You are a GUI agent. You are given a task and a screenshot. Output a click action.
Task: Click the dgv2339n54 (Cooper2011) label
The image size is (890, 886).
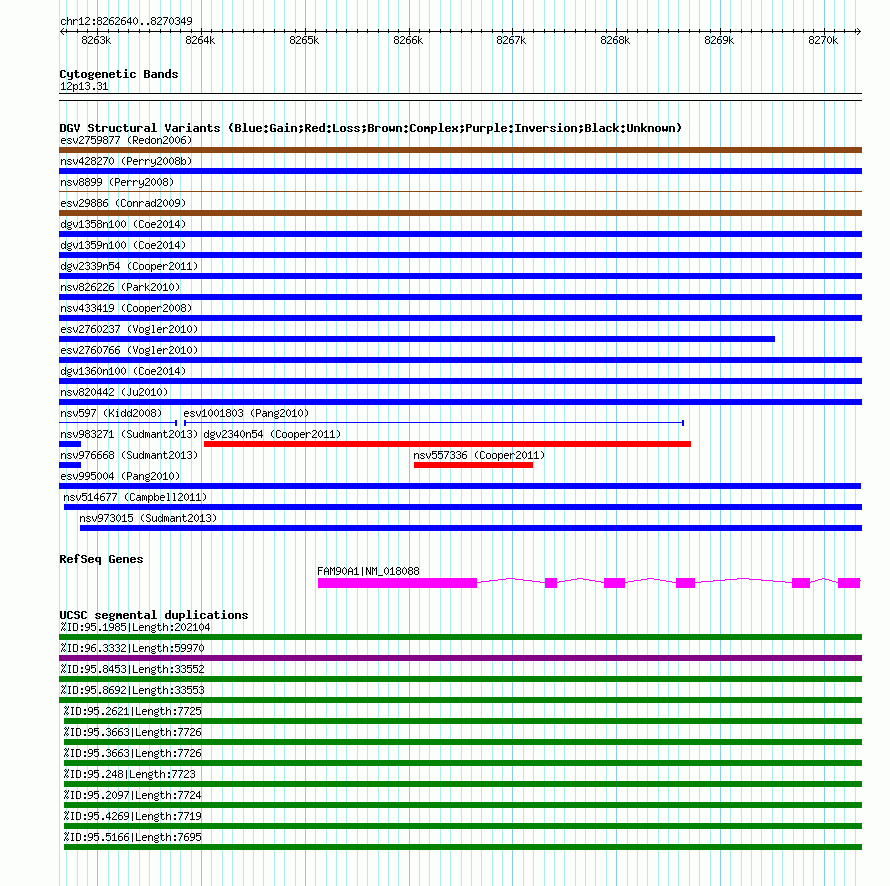pos(129,266)
